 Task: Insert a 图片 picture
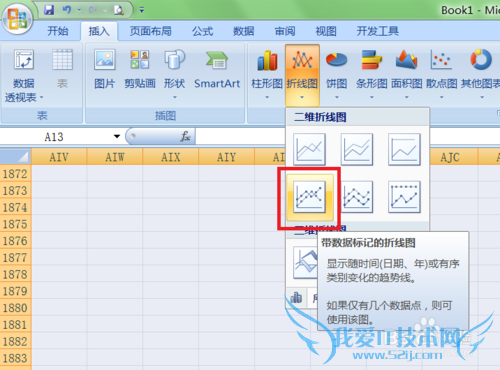tap(105, 69)
